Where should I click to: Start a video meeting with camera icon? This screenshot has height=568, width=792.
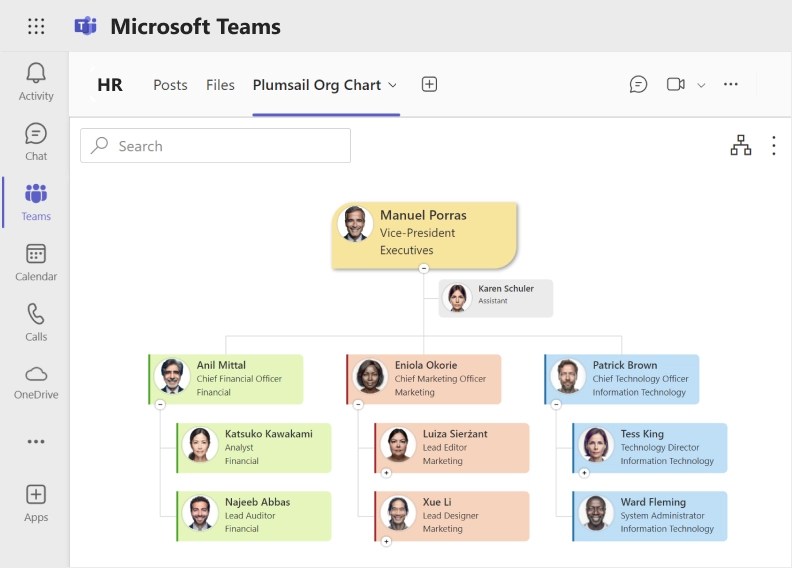[676, 84]
